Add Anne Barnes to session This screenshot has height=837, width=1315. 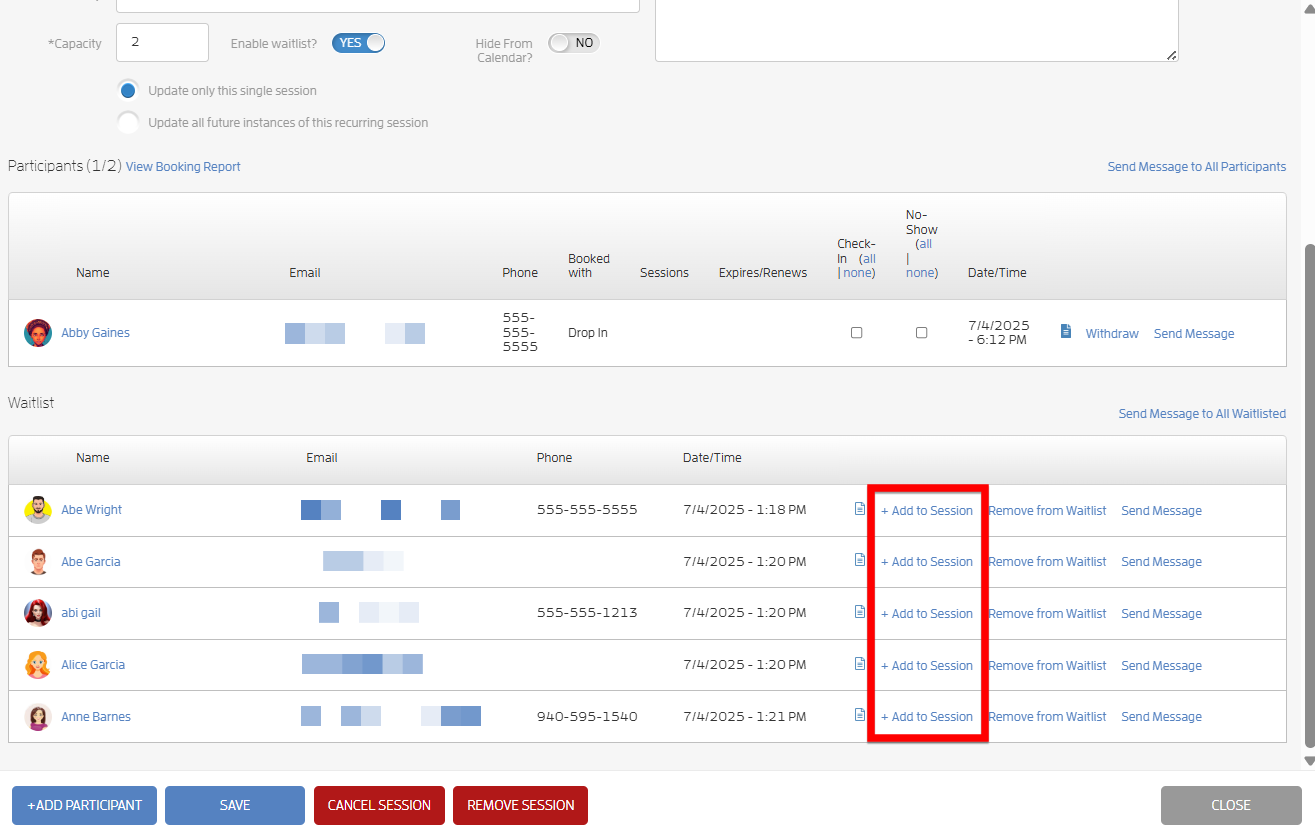pyautogui.click(x=927, y=717)
